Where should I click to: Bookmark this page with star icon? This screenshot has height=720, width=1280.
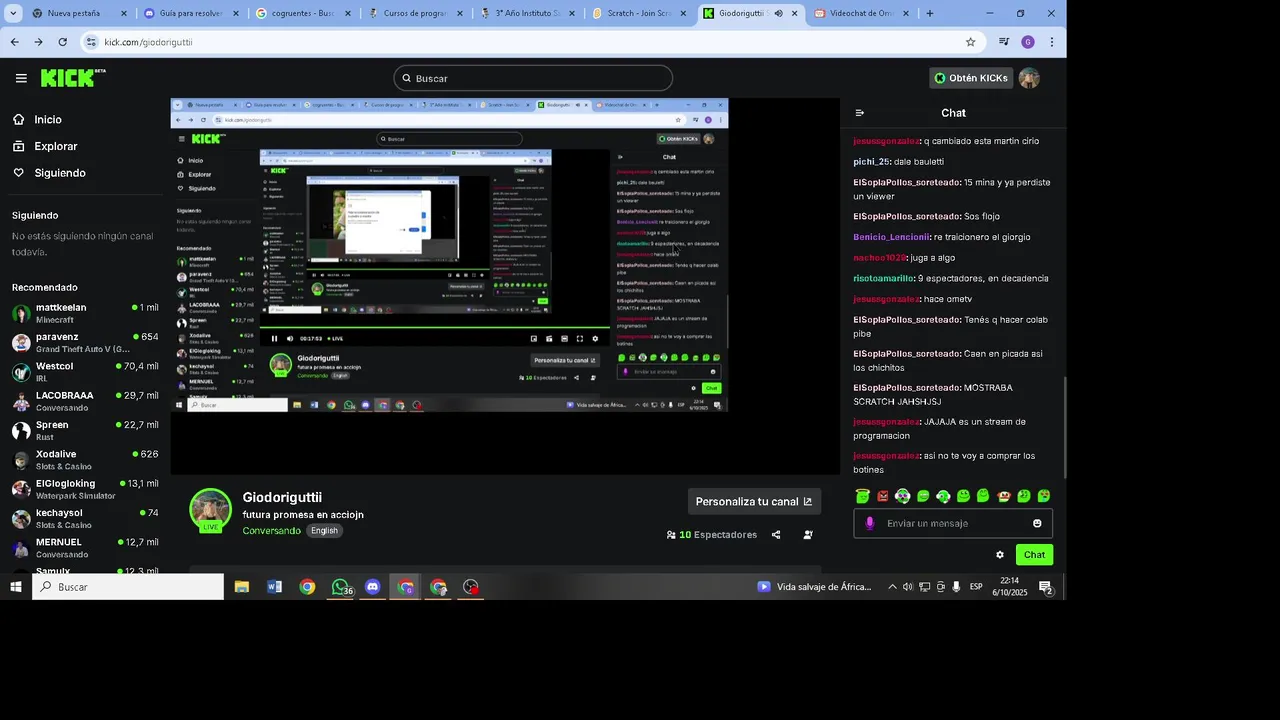tap(970, 42)
